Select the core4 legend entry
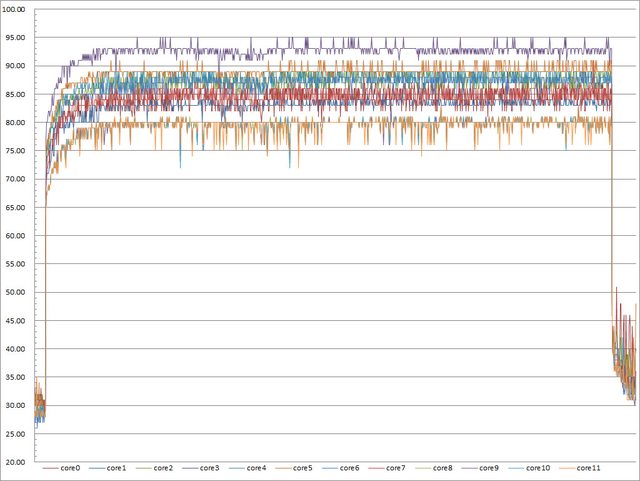640x481 pixels. pos(257,468)
